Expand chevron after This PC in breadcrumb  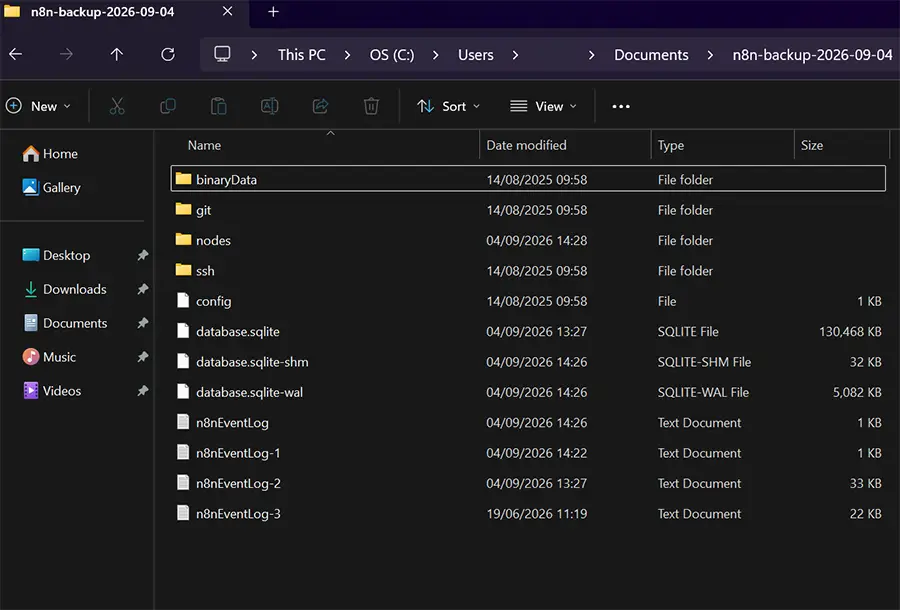(x=347, y=55)
